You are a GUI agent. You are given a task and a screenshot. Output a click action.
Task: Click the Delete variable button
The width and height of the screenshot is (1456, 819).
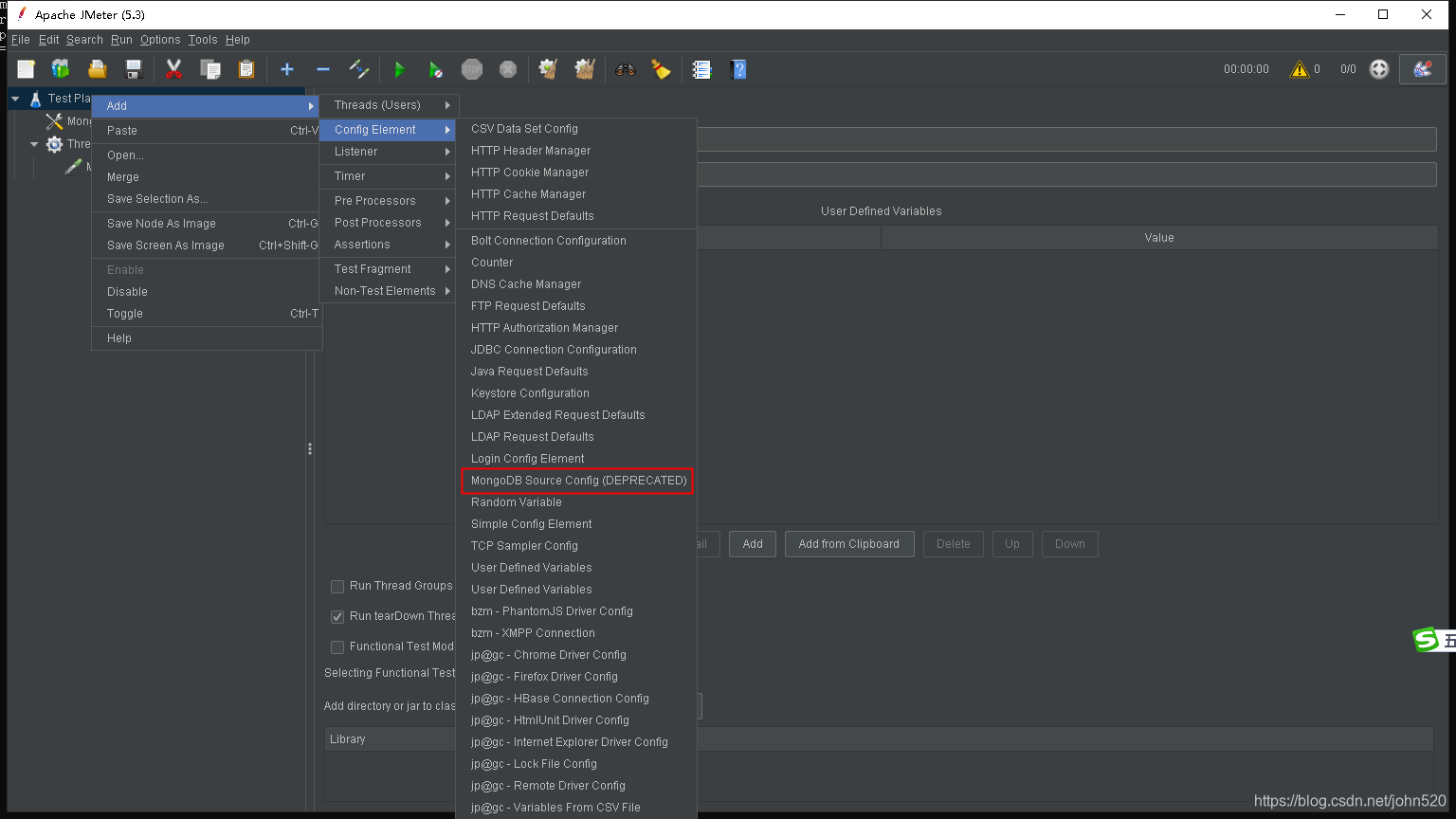pos(954,544)
